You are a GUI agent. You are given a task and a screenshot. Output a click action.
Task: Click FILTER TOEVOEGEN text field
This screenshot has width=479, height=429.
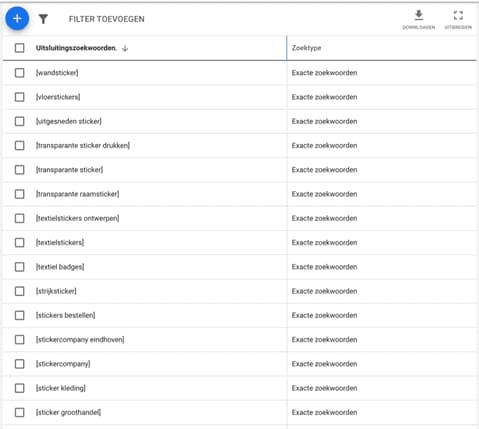[x=106, y=19]
